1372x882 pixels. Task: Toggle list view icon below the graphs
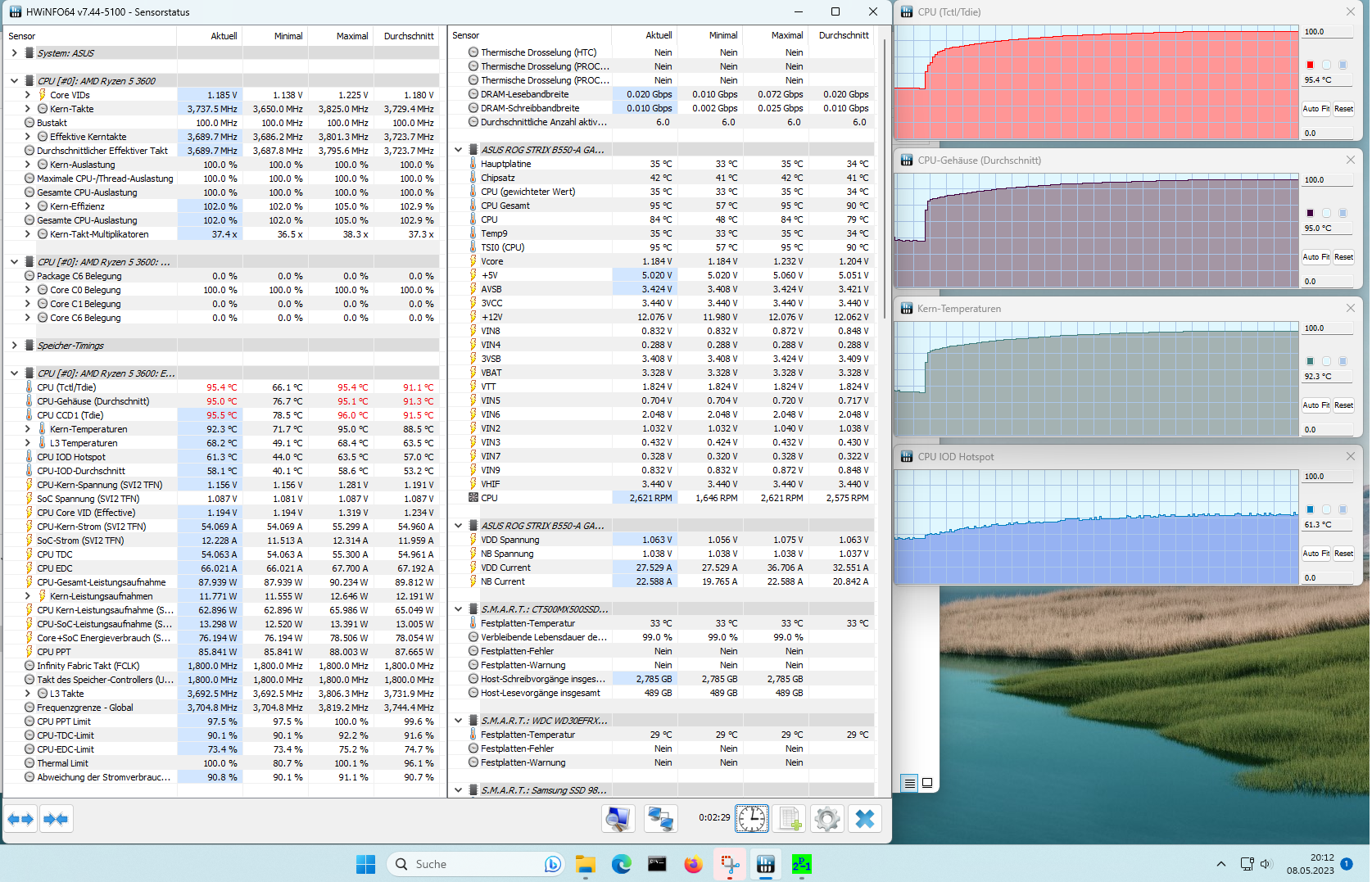tap(909, 783)
